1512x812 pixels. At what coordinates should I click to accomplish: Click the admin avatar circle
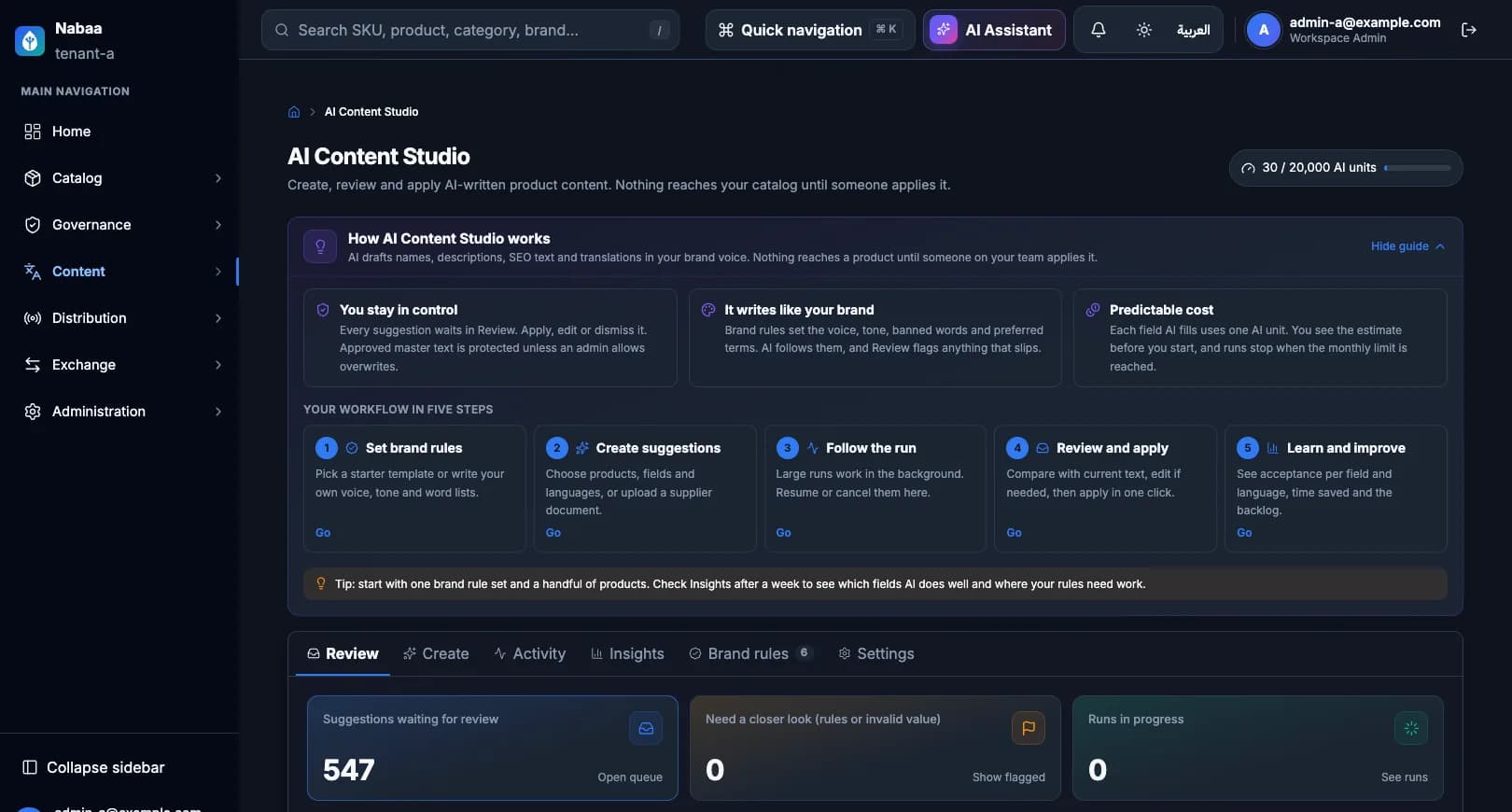click(1264, 30)
